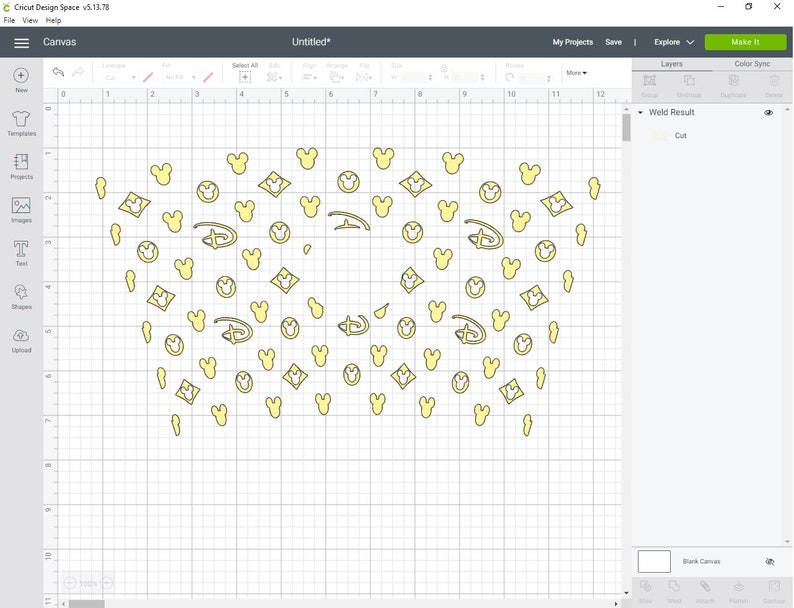Image resolution: width=794 pixels, height=608 pixels.
Task: Open the Fill No Fill dropdown
Action: (x=180, y=77)
